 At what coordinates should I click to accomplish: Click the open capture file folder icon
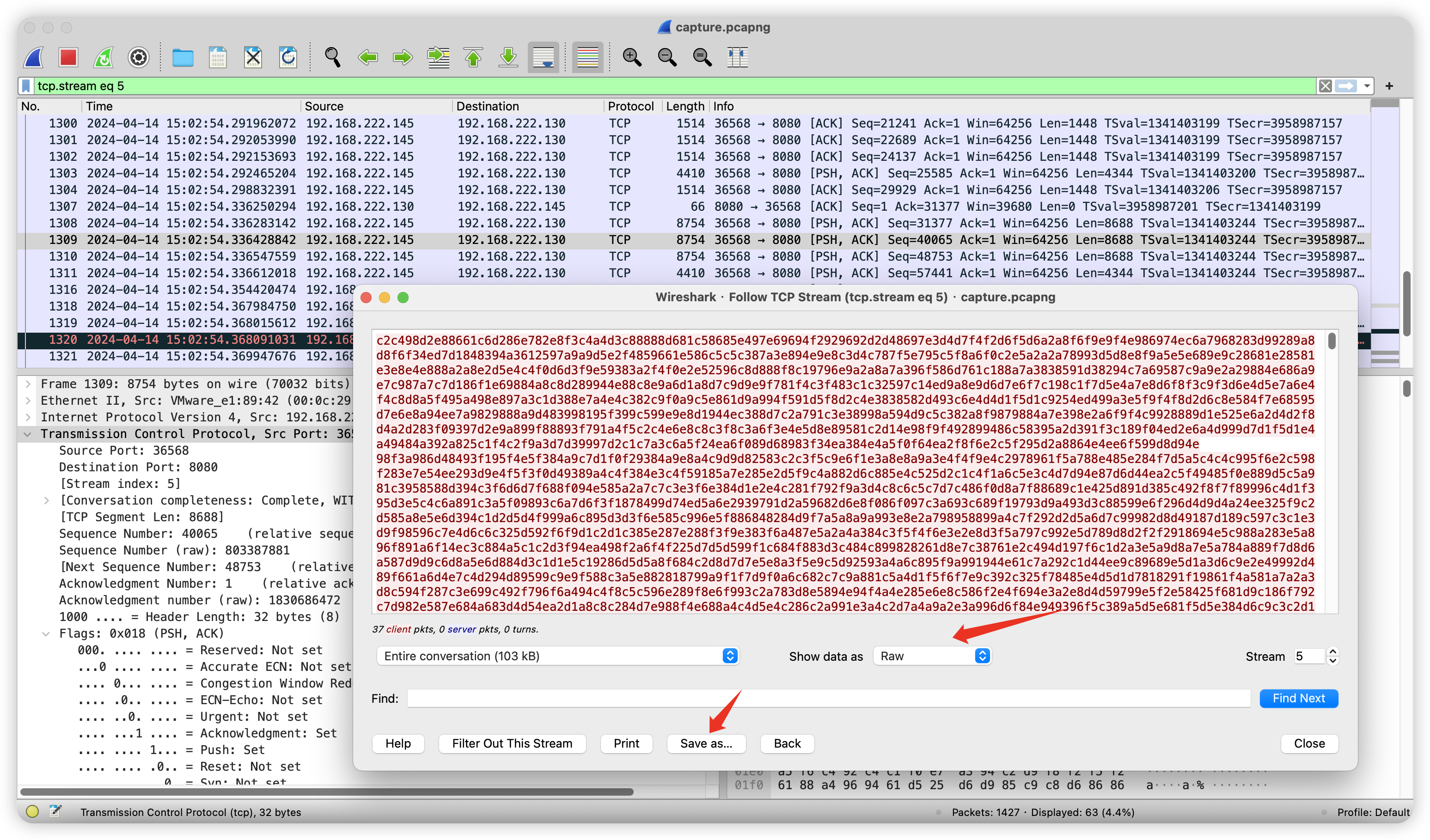(183, 57)
